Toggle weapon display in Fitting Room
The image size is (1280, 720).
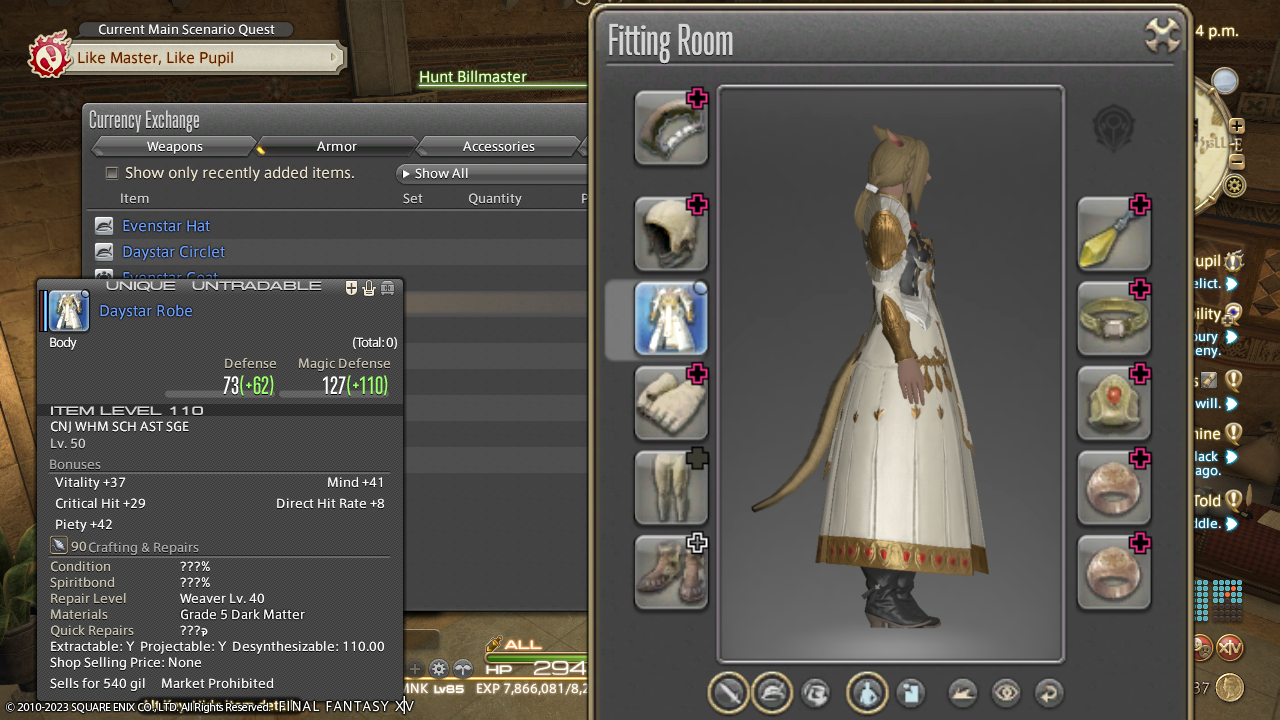tap(728, 693)
